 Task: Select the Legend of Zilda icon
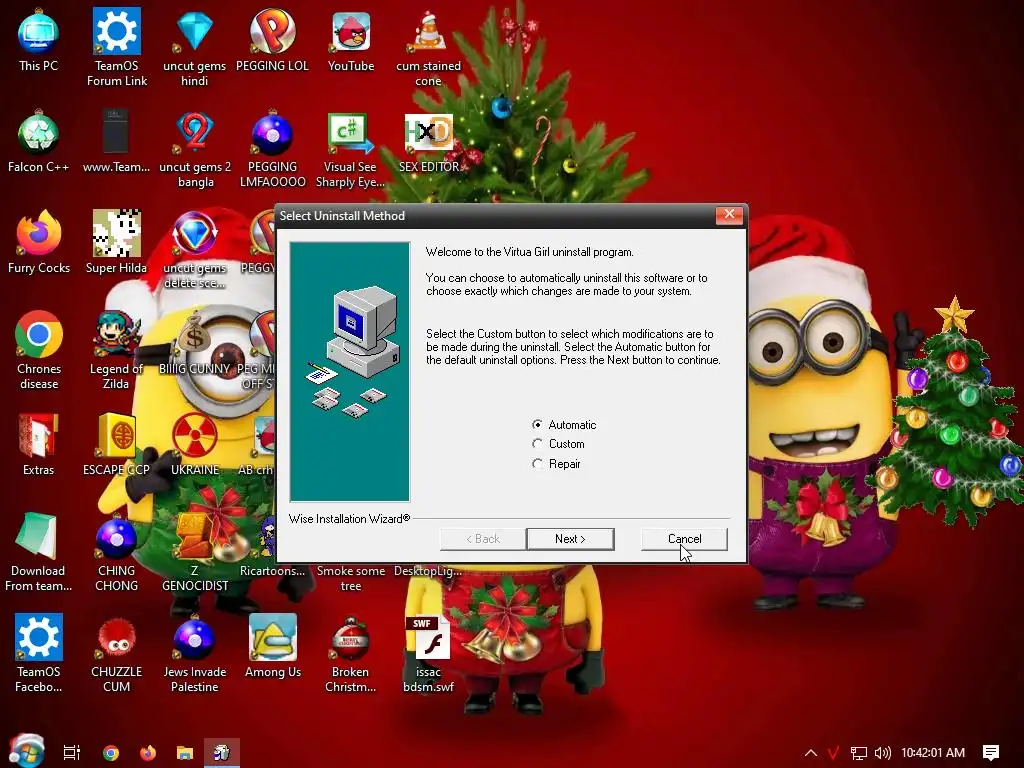[116, 351]
